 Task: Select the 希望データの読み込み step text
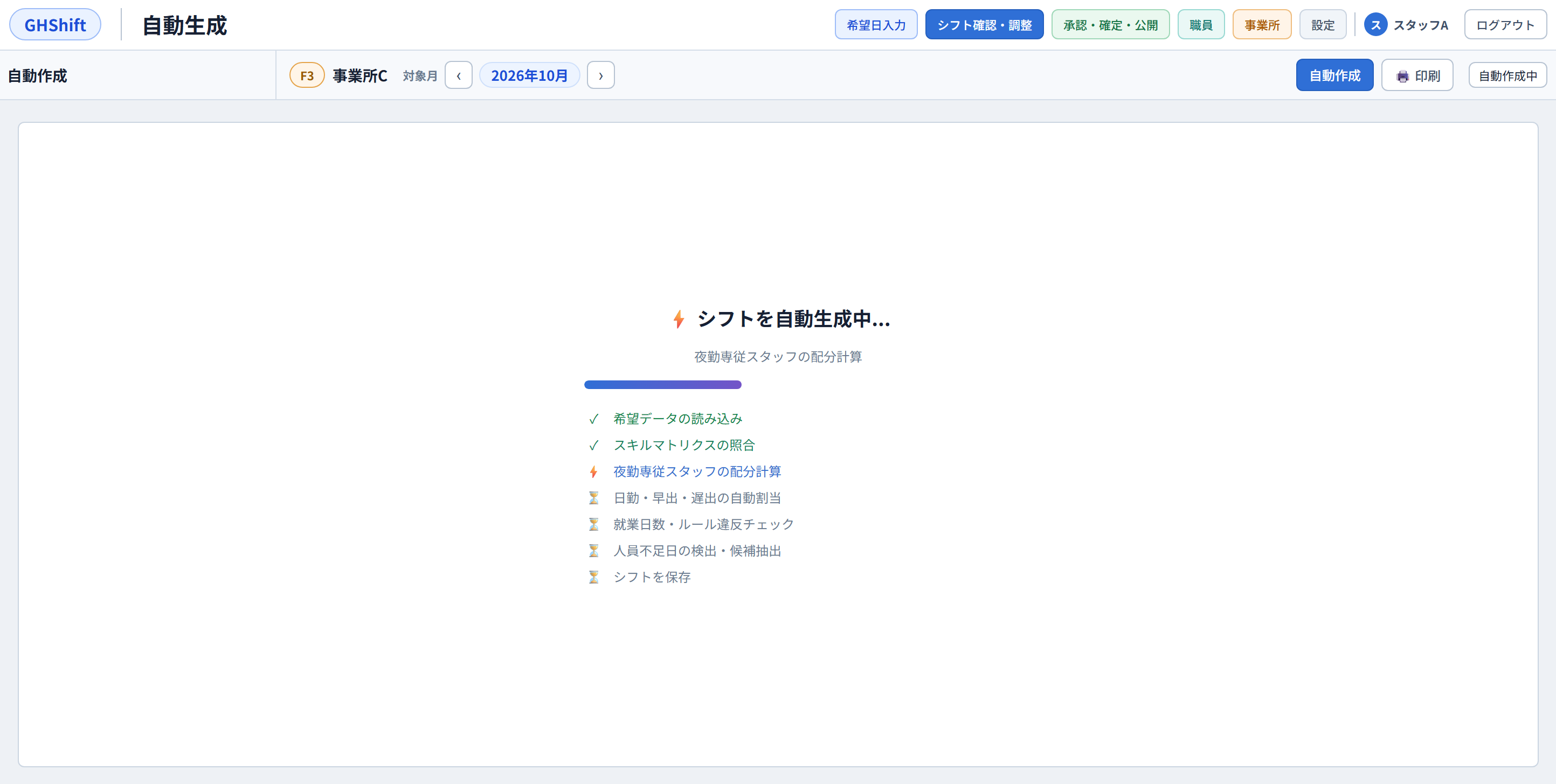tap(677, 419)
